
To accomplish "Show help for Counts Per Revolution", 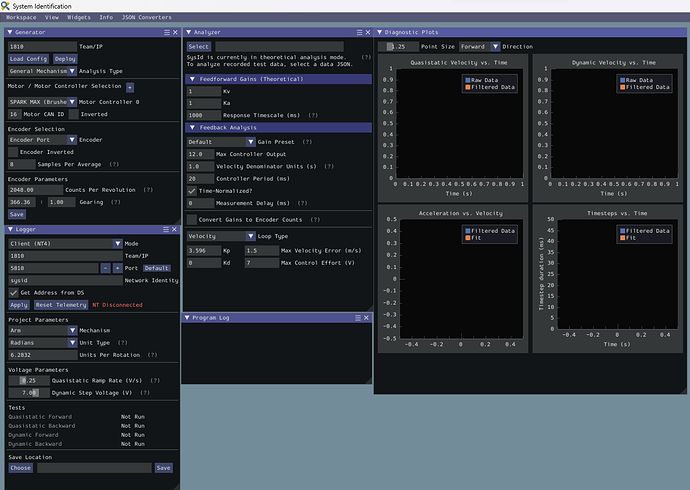I will (x=148, y=190).
